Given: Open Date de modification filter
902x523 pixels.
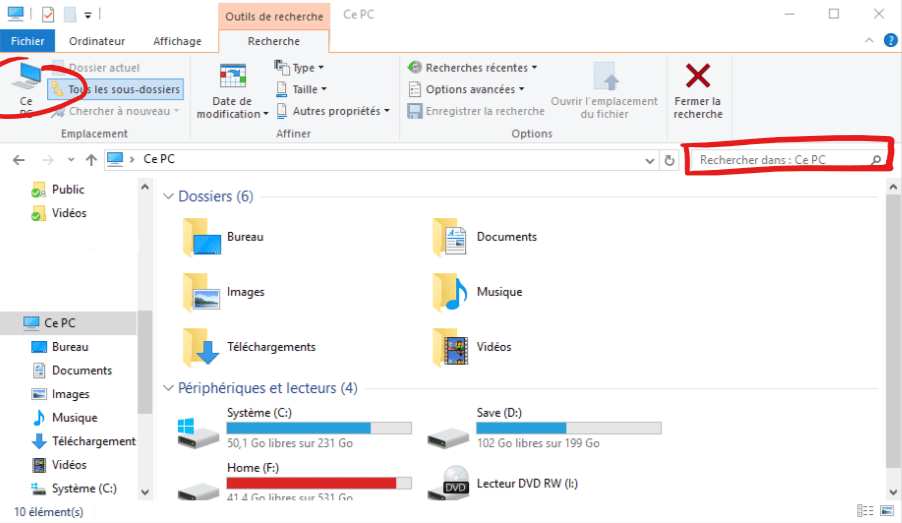Looking at the screenshot, I should coord(232,91).
